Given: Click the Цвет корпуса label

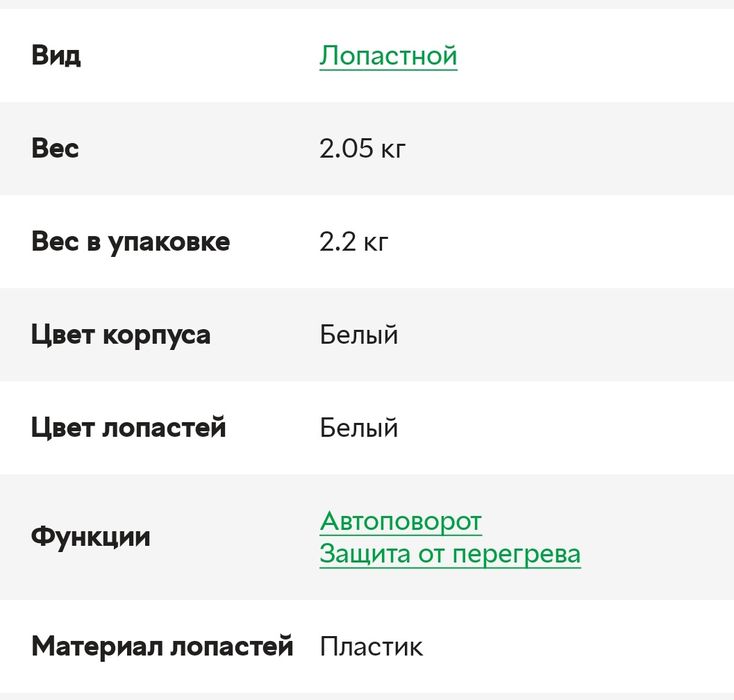Looking at the screenshot, I should click(120, 334).
